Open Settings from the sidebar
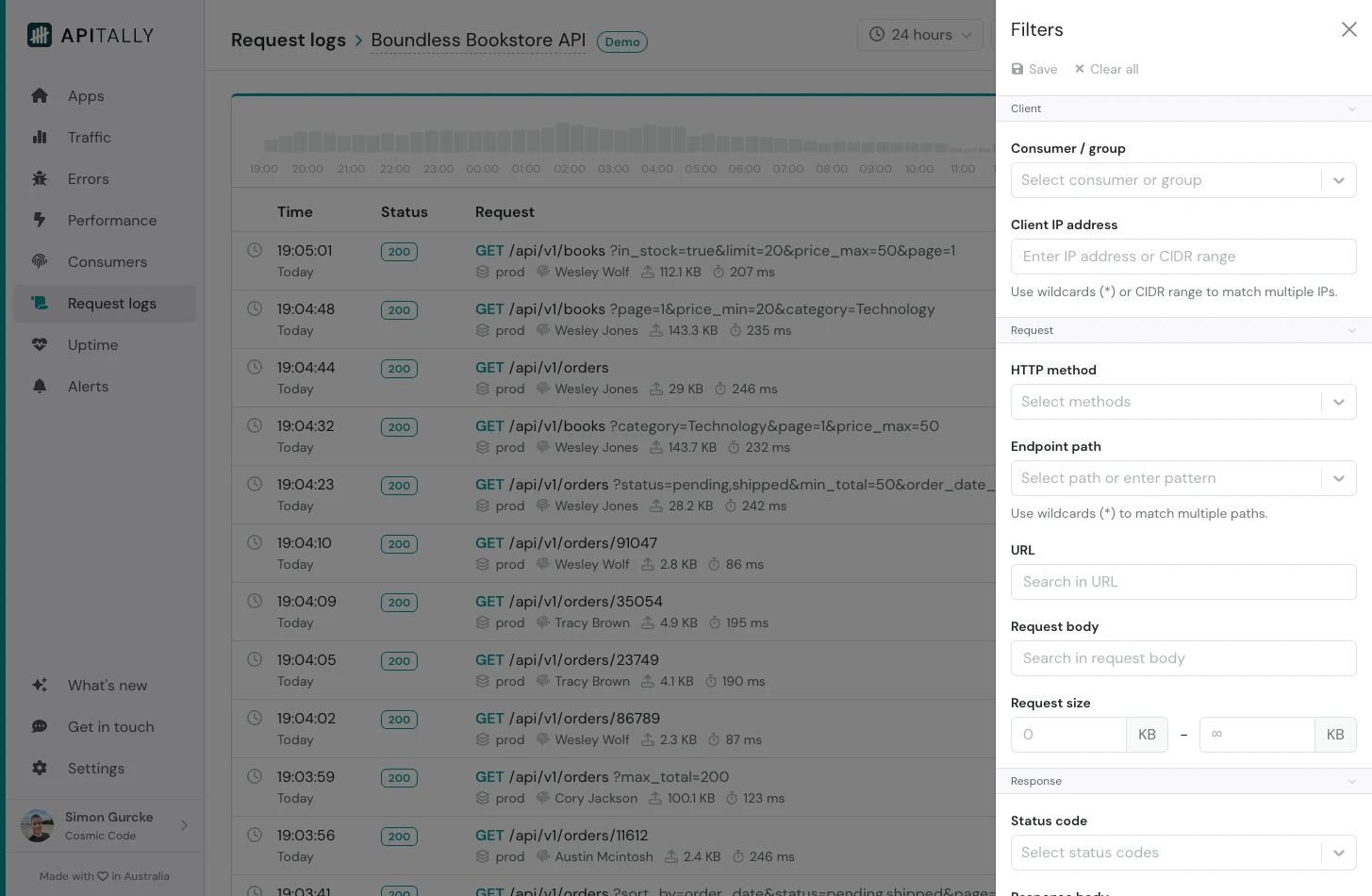This screenshot has height=896, width=1372. pos(95,768)
